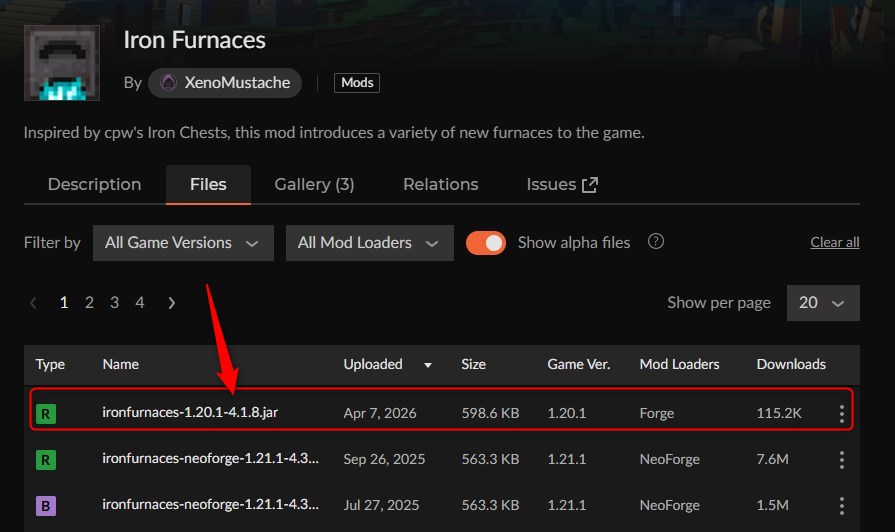Select Forge loader in first row

tap(657, 413)
